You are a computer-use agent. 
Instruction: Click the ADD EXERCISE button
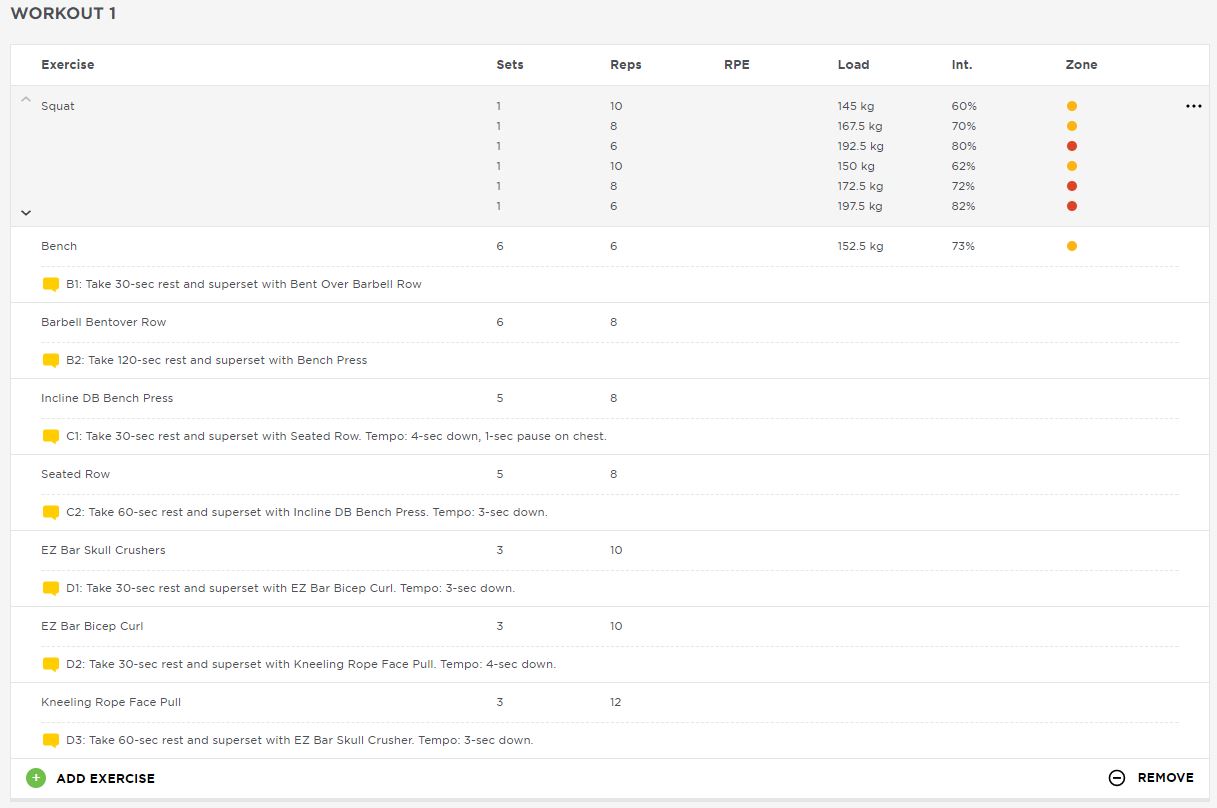click(91, 778)
